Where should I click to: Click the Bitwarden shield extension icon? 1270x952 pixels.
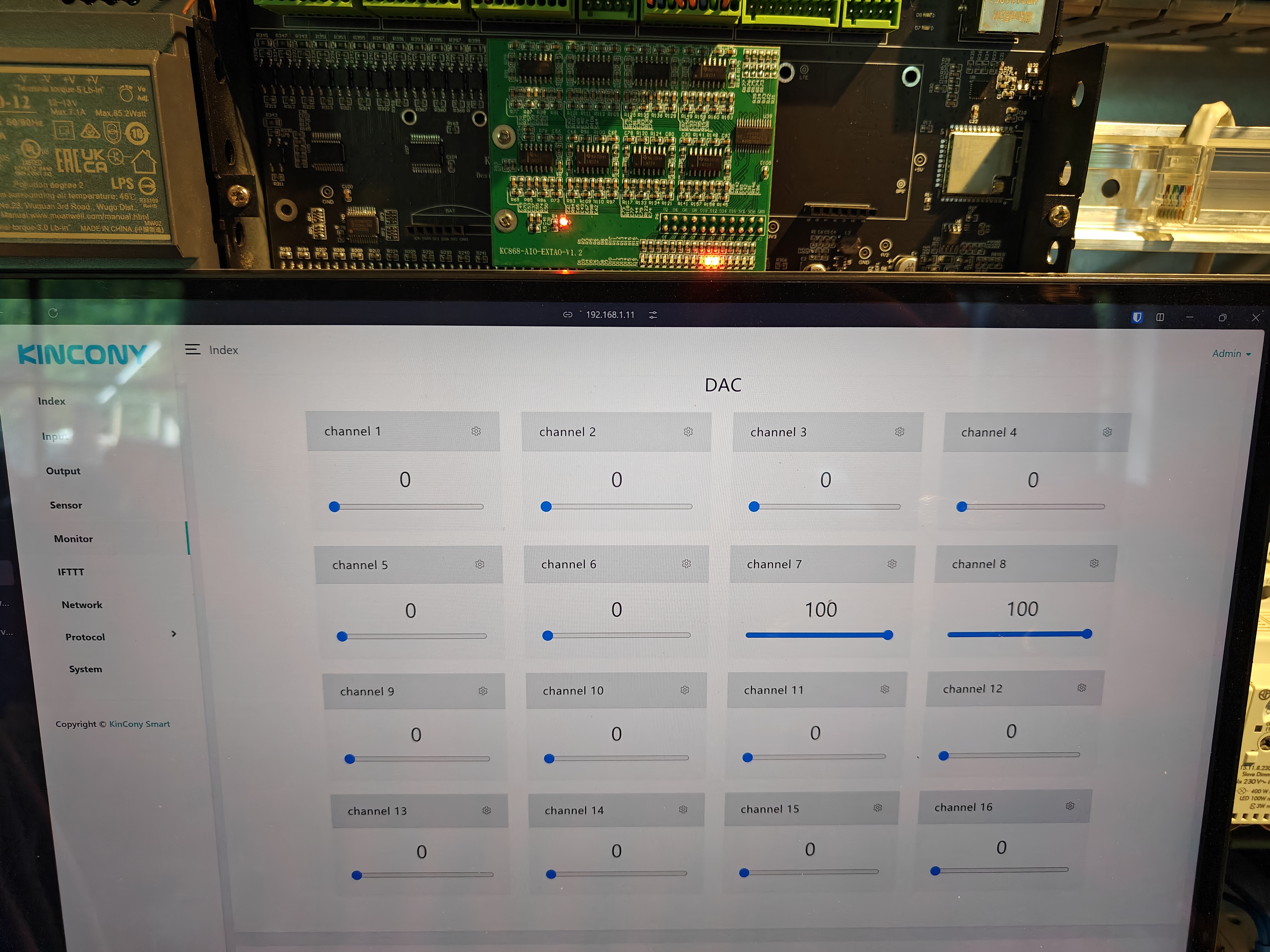click(x=1137, y=317)
